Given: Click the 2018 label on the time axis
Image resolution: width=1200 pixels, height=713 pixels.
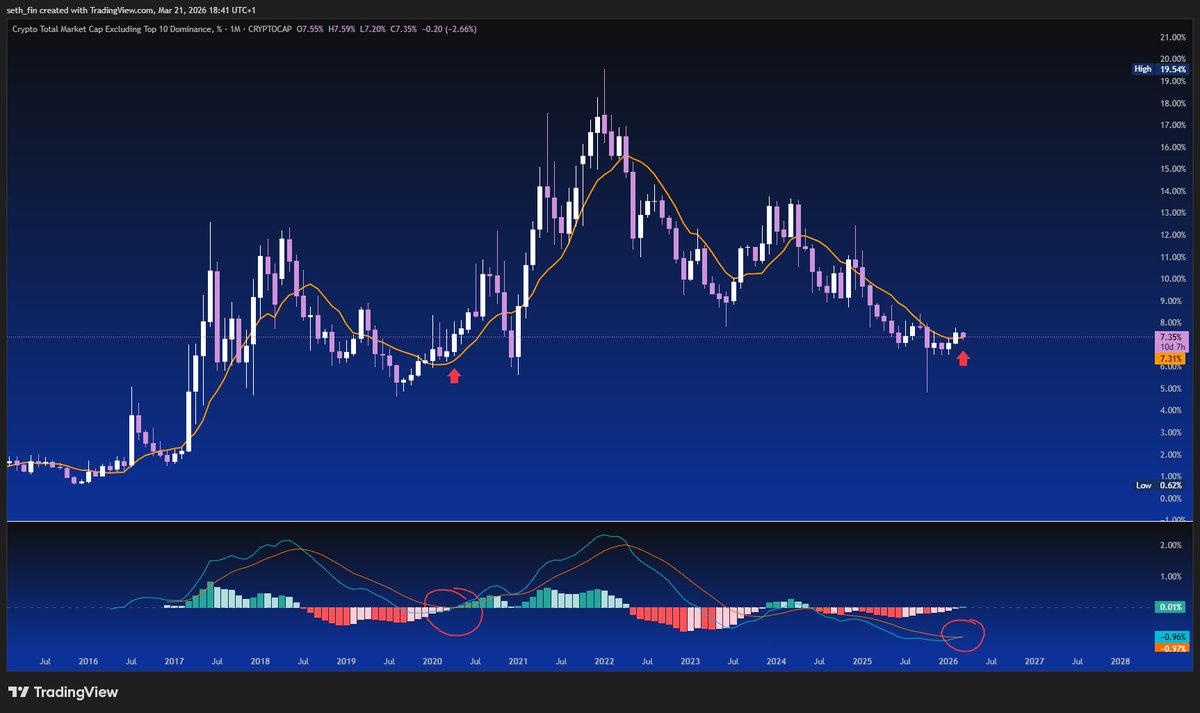Looking at the screenshot, I should click(260, 662).
